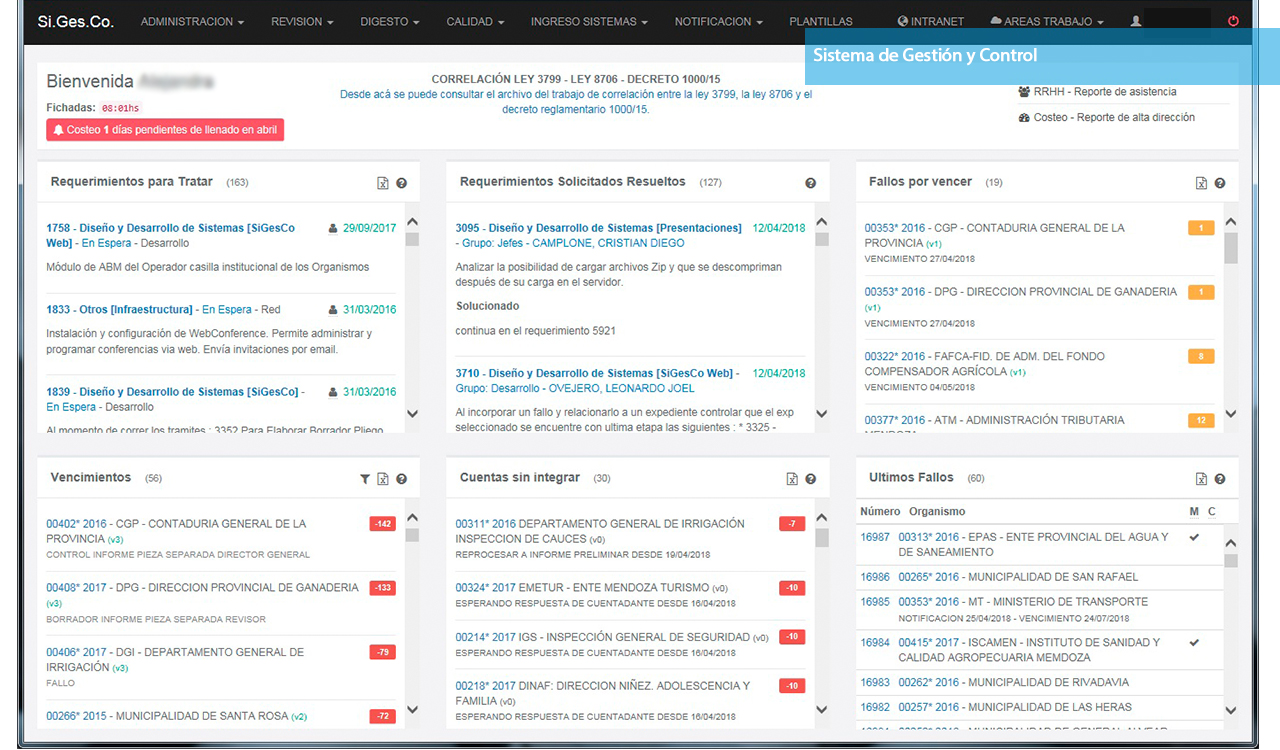The height and width of the screenshot is (750, 1280).
Task: Go to PLANTILLAS in the navbar
Action: tap(820, 21)
